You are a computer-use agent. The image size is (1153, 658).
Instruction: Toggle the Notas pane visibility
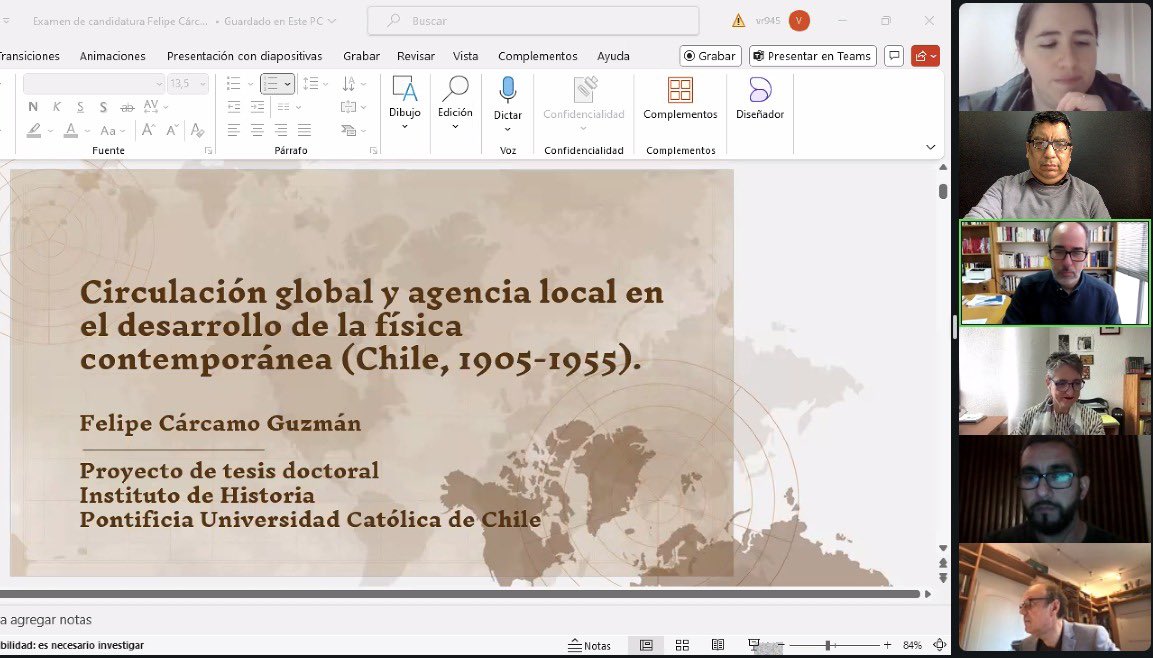[x=589, y=645]
